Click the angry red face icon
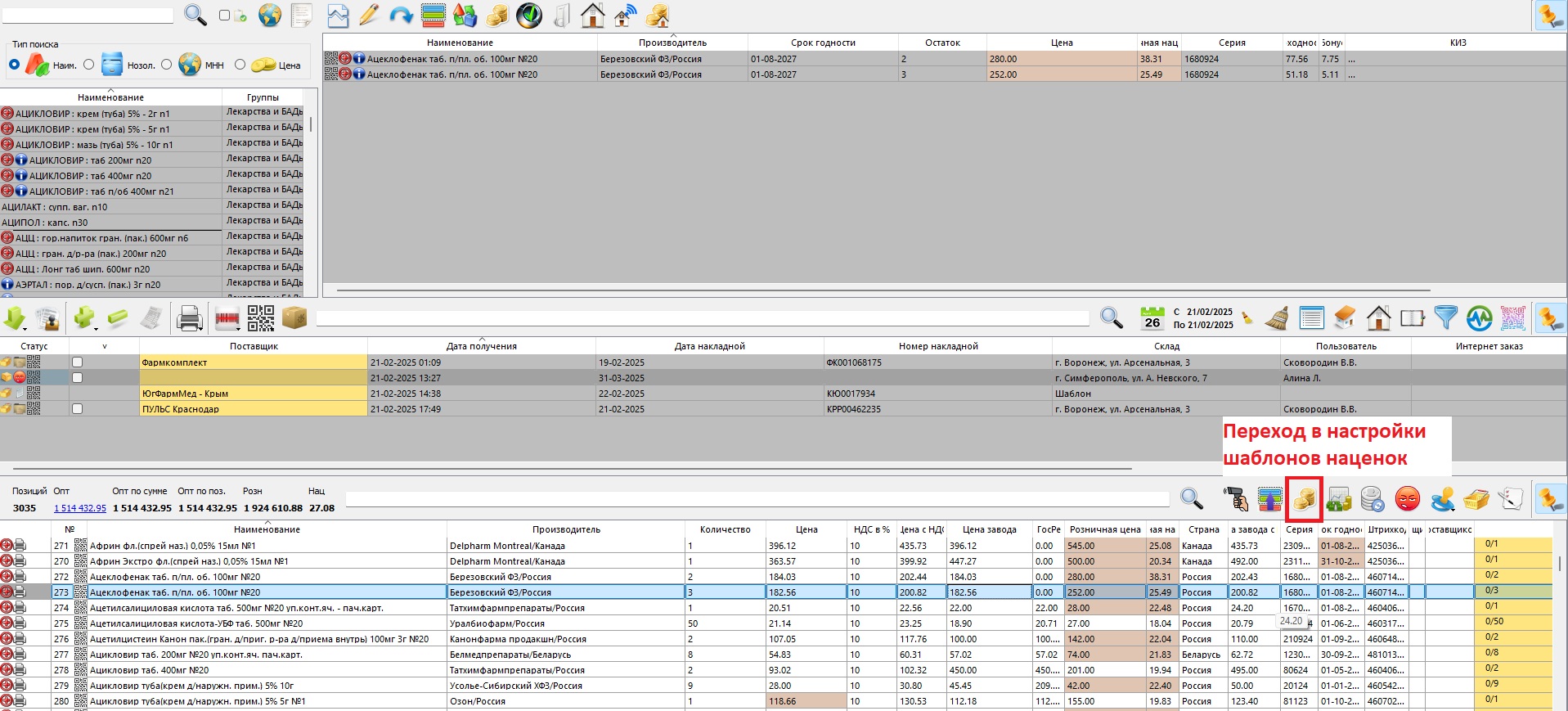This screenshot has height=711, width=1568. 1407,499
